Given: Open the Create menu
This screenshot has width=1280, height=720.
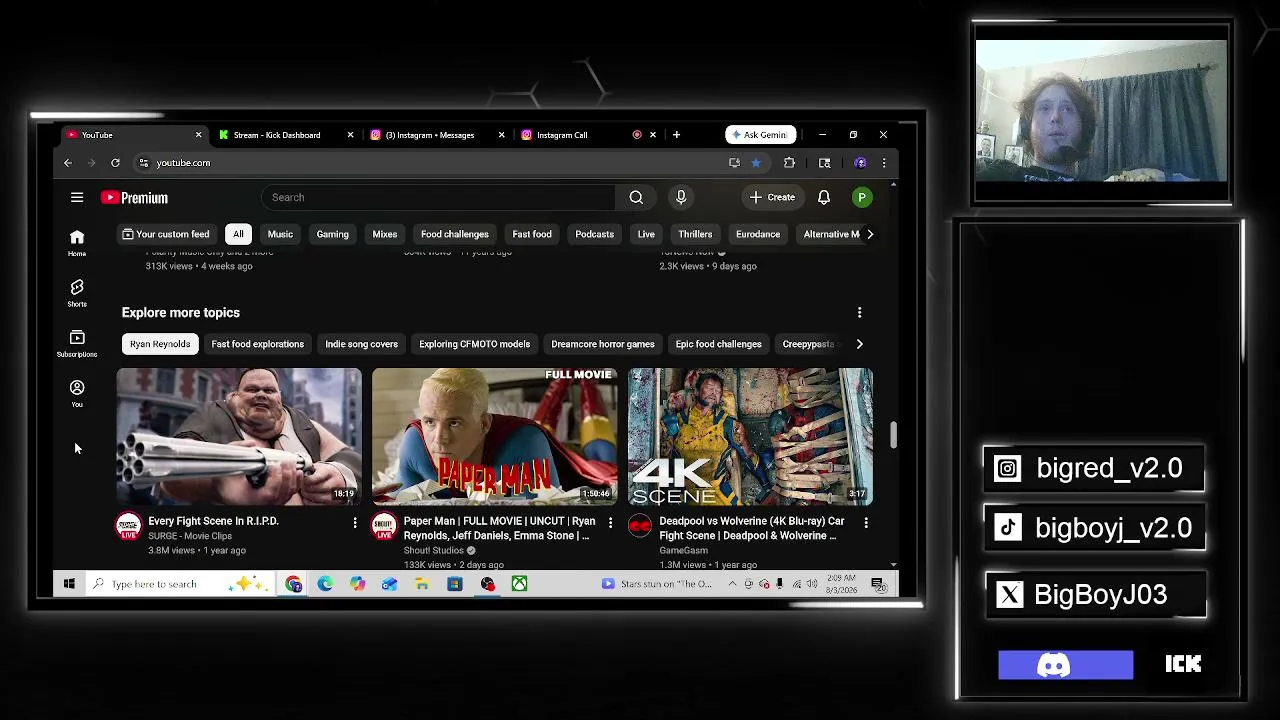Looking at the screenshot, I should click(772, 197).
